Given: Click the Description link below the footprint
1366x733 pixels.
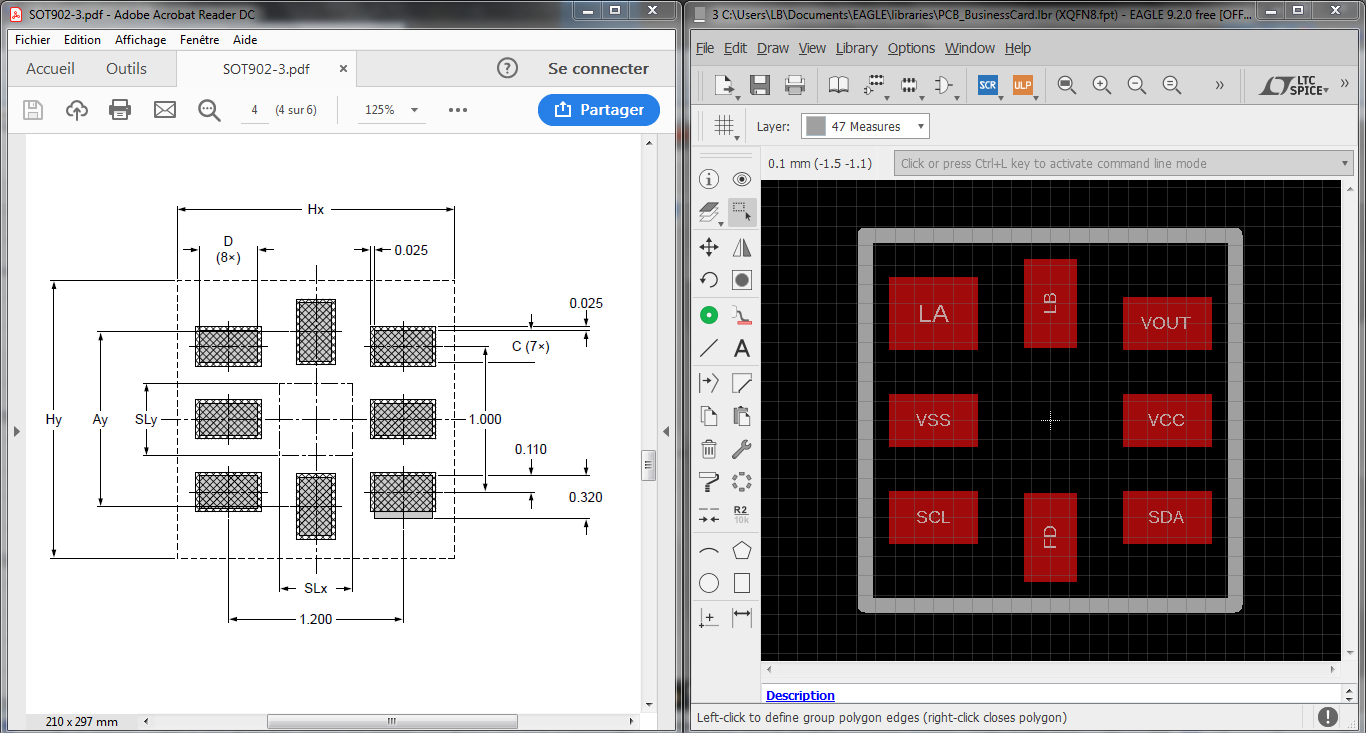Looking at the screenshot, I should click(x=800, y=695).
